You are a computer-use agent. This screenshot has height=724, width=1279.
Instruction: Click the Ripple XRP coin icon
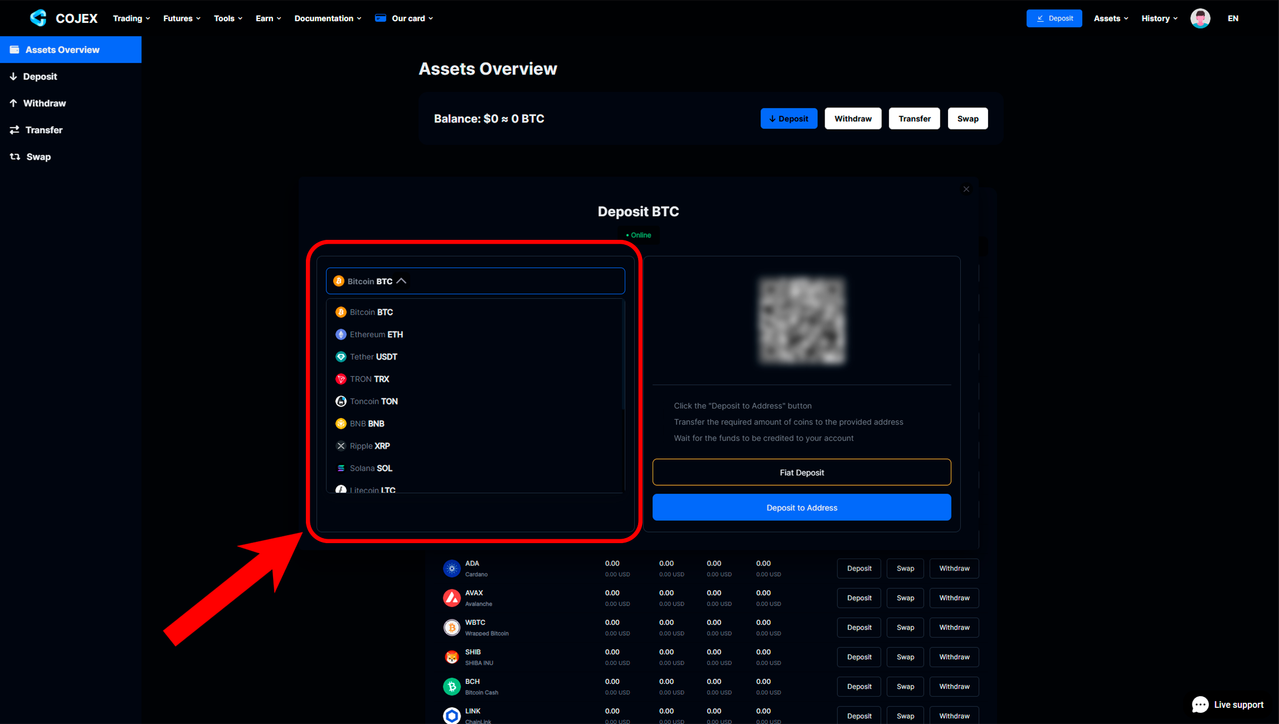(341, 446)
